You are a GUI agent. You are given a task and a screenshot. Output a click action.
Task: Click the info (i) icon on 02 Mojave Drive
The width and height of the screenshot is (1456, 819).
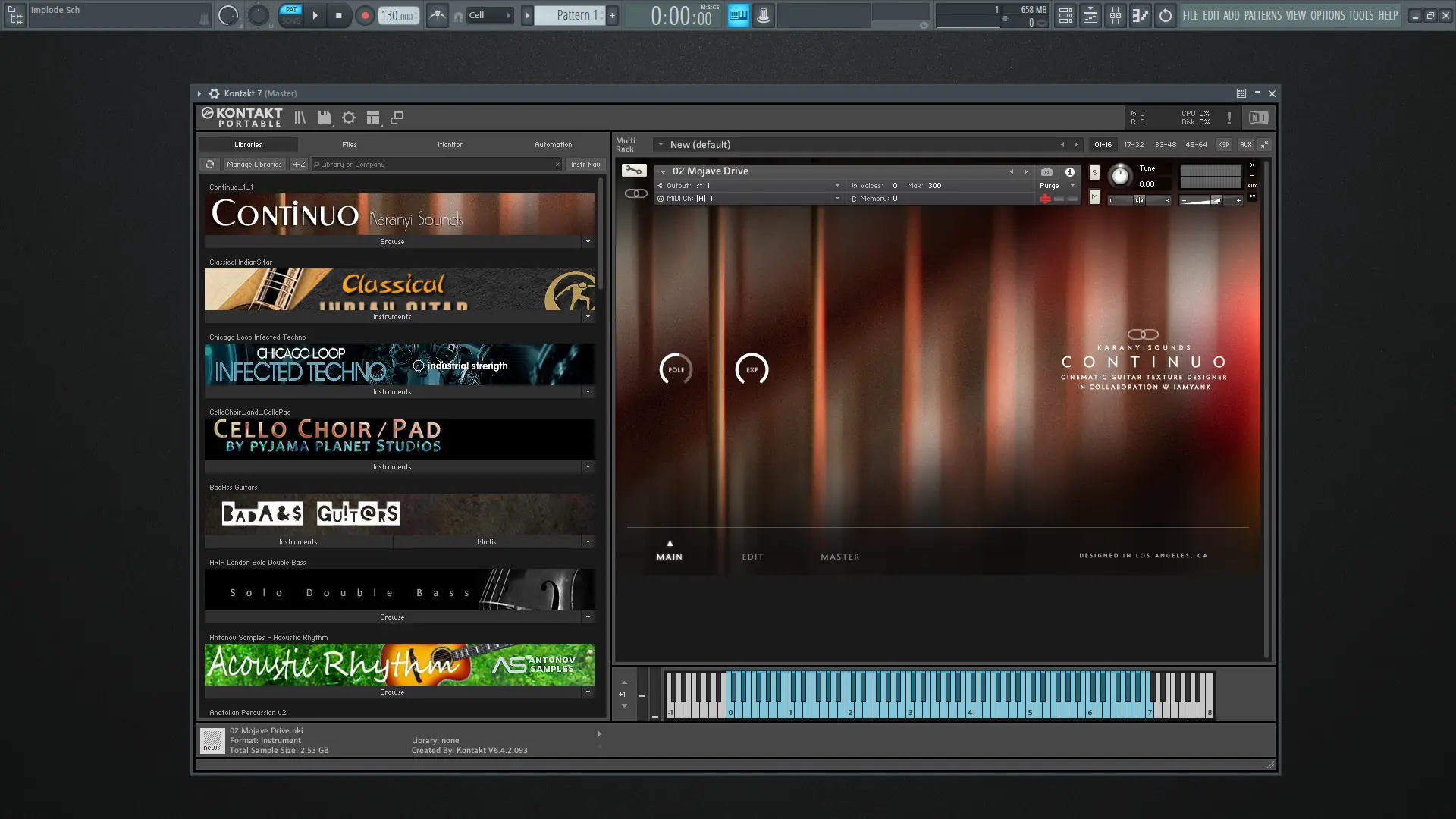pyautogui.click(x=1070, y=171)
